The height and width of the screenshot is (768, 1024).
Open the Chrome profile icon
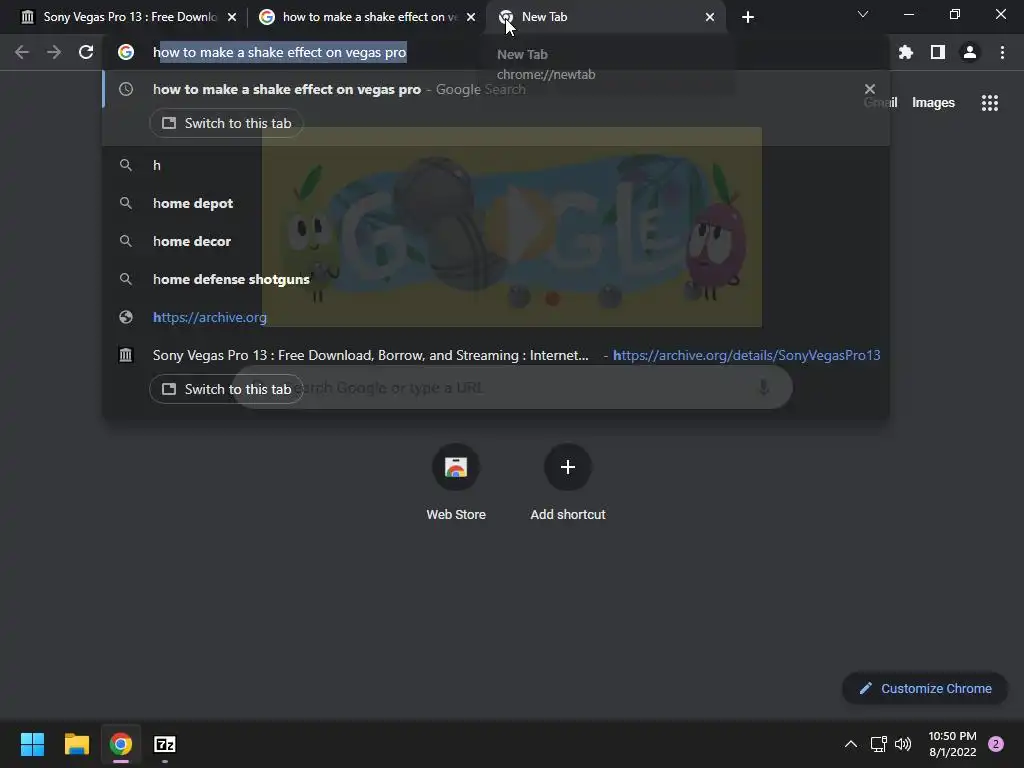click(970, 52)
